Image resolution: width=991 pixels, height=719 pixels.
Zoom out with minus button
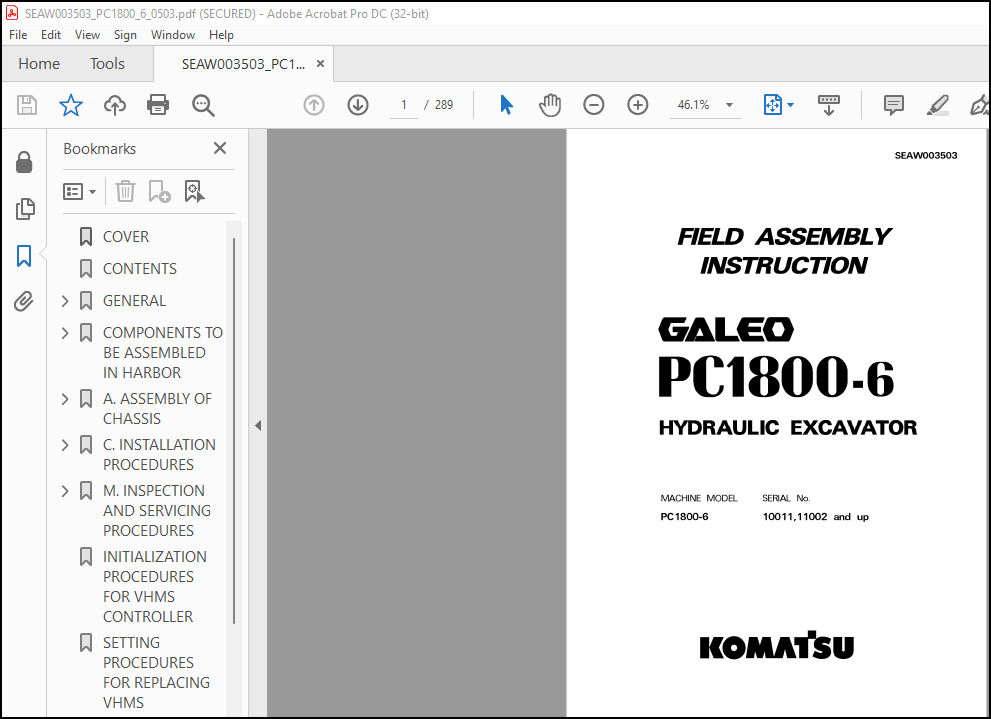593,105
